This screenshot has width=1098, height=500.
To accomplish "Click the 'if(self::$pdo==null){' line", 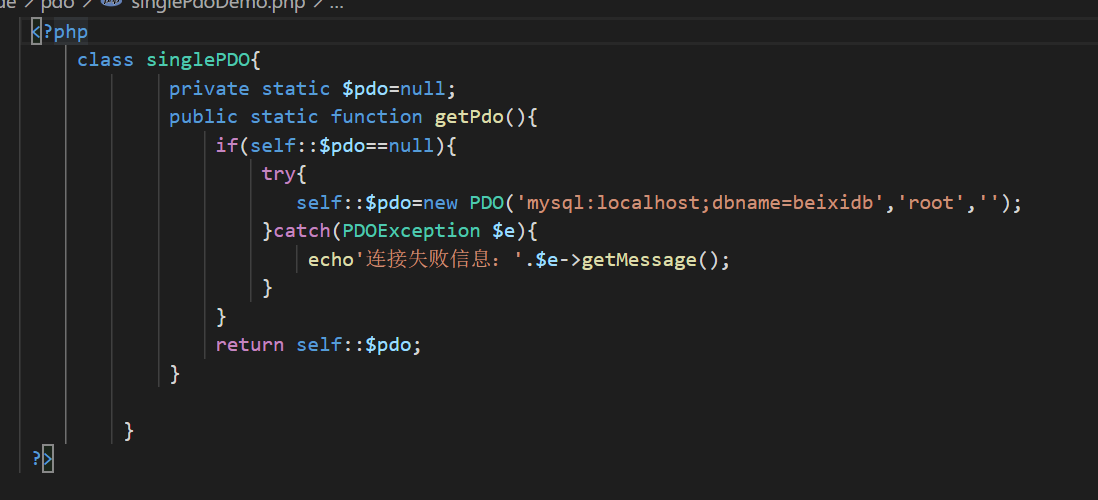I will tap(336, 146).
